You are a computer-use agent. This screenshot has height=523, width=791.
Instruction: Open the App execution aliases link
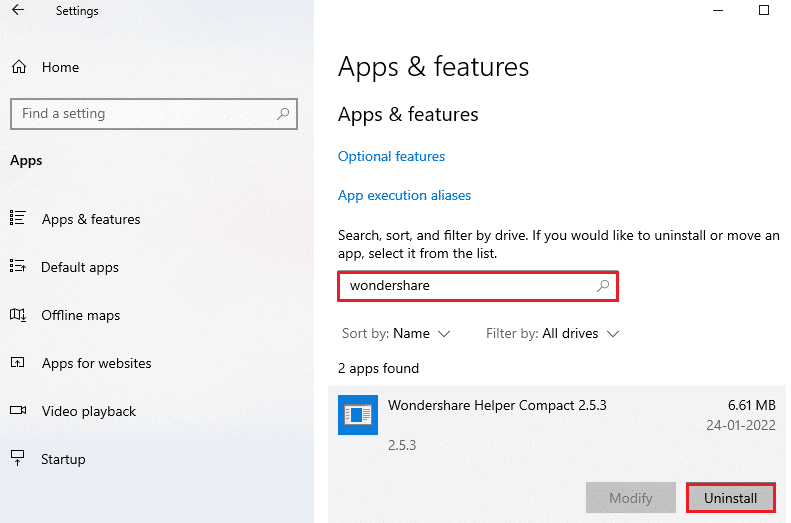[404, 195]
